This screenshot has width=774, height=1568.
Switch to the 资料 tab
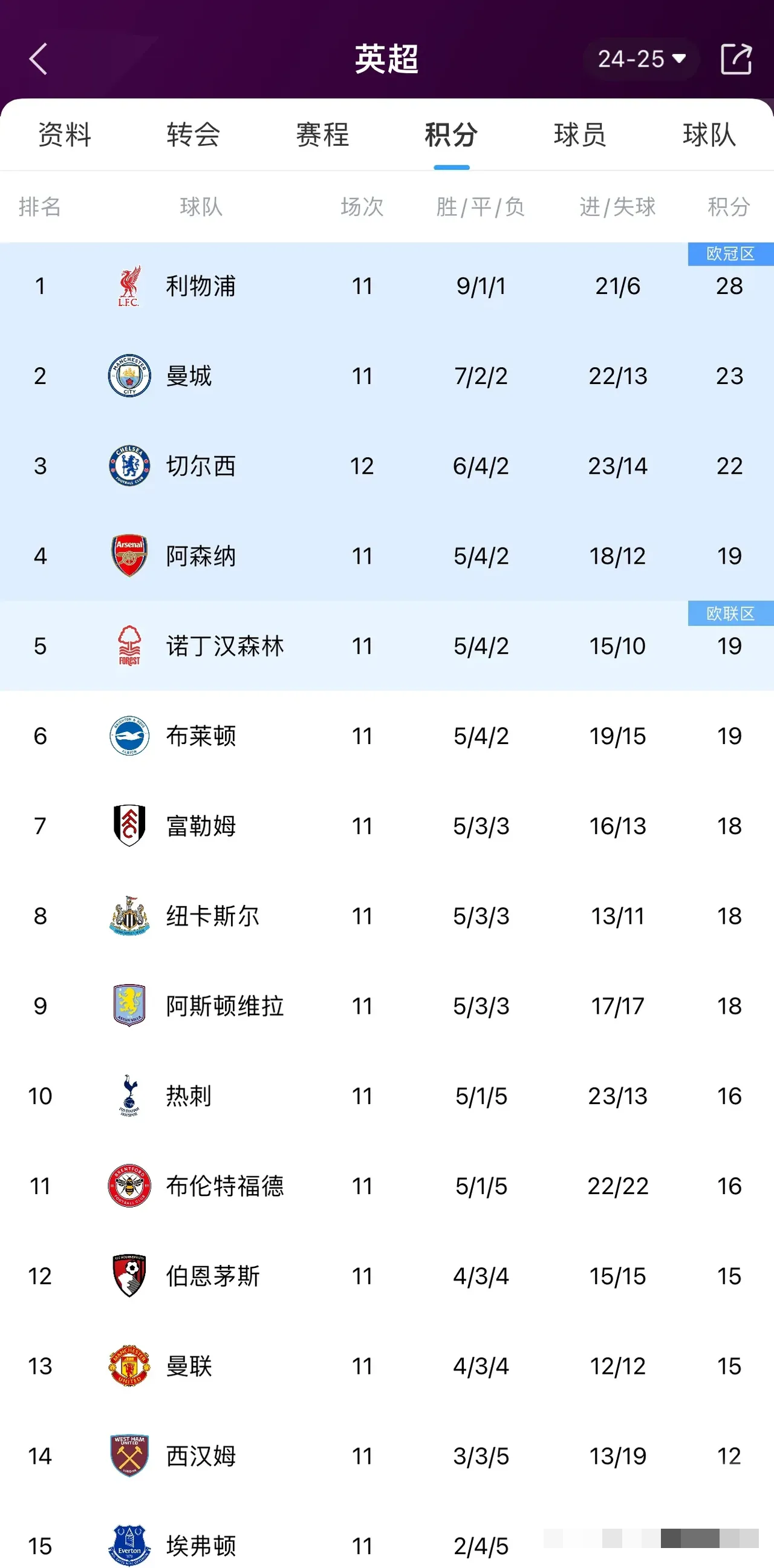[65, 134]
